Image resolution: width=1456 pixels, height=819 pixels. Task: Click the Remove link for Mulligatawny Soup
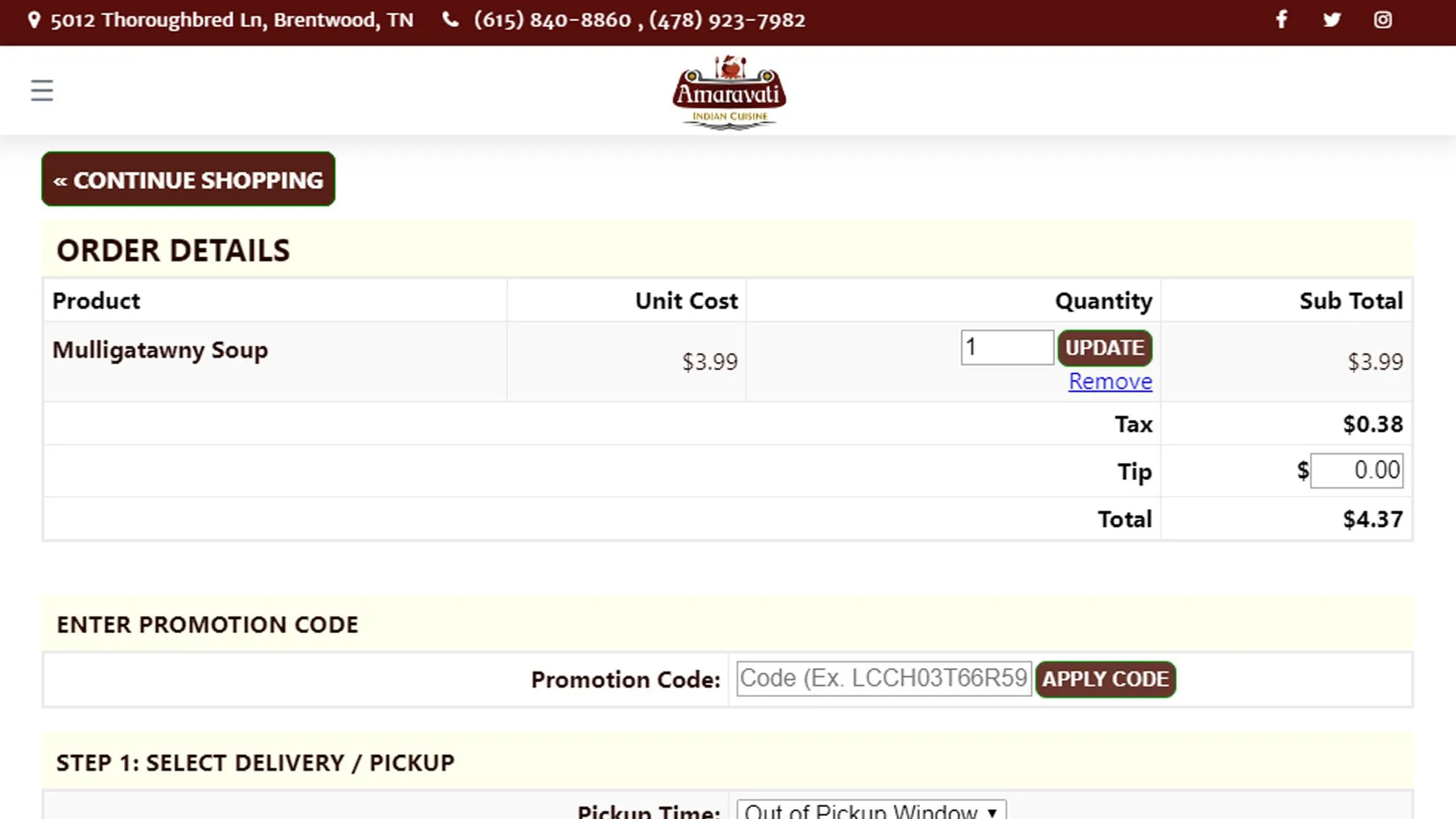tap(1110, 380)
